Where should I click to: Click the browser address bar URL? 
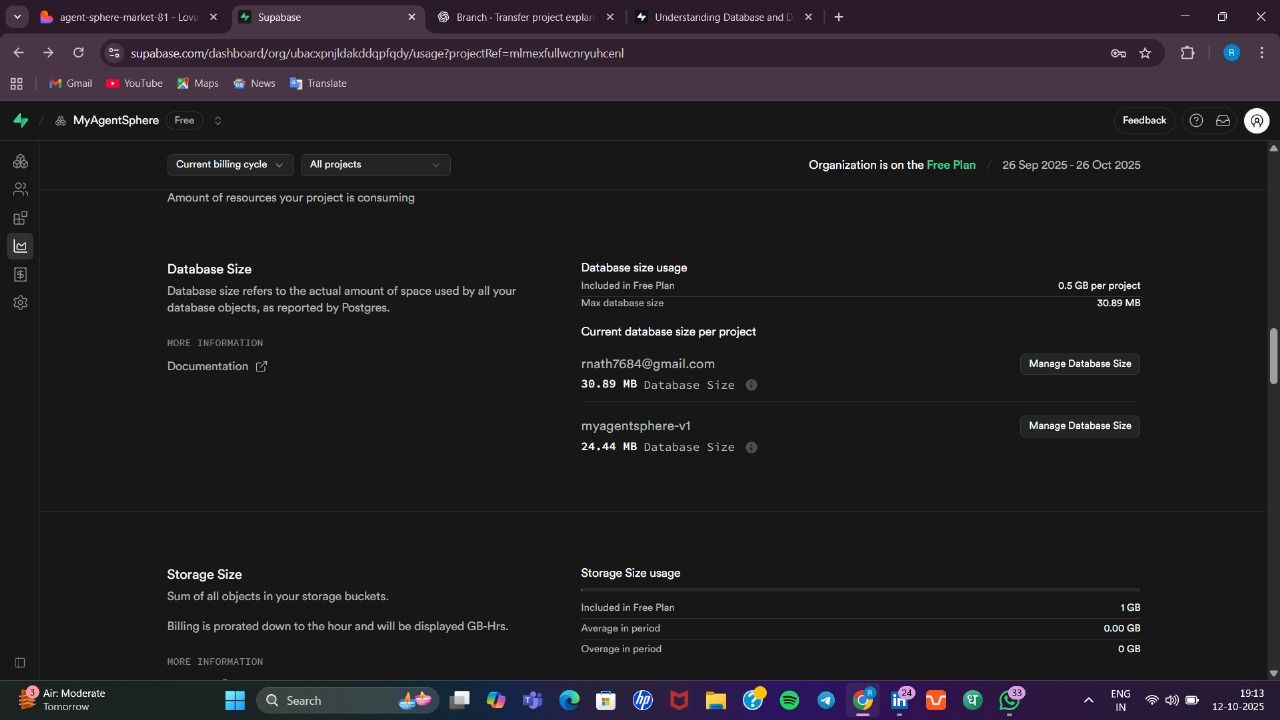pyautogui.click(x=377, y=53)
